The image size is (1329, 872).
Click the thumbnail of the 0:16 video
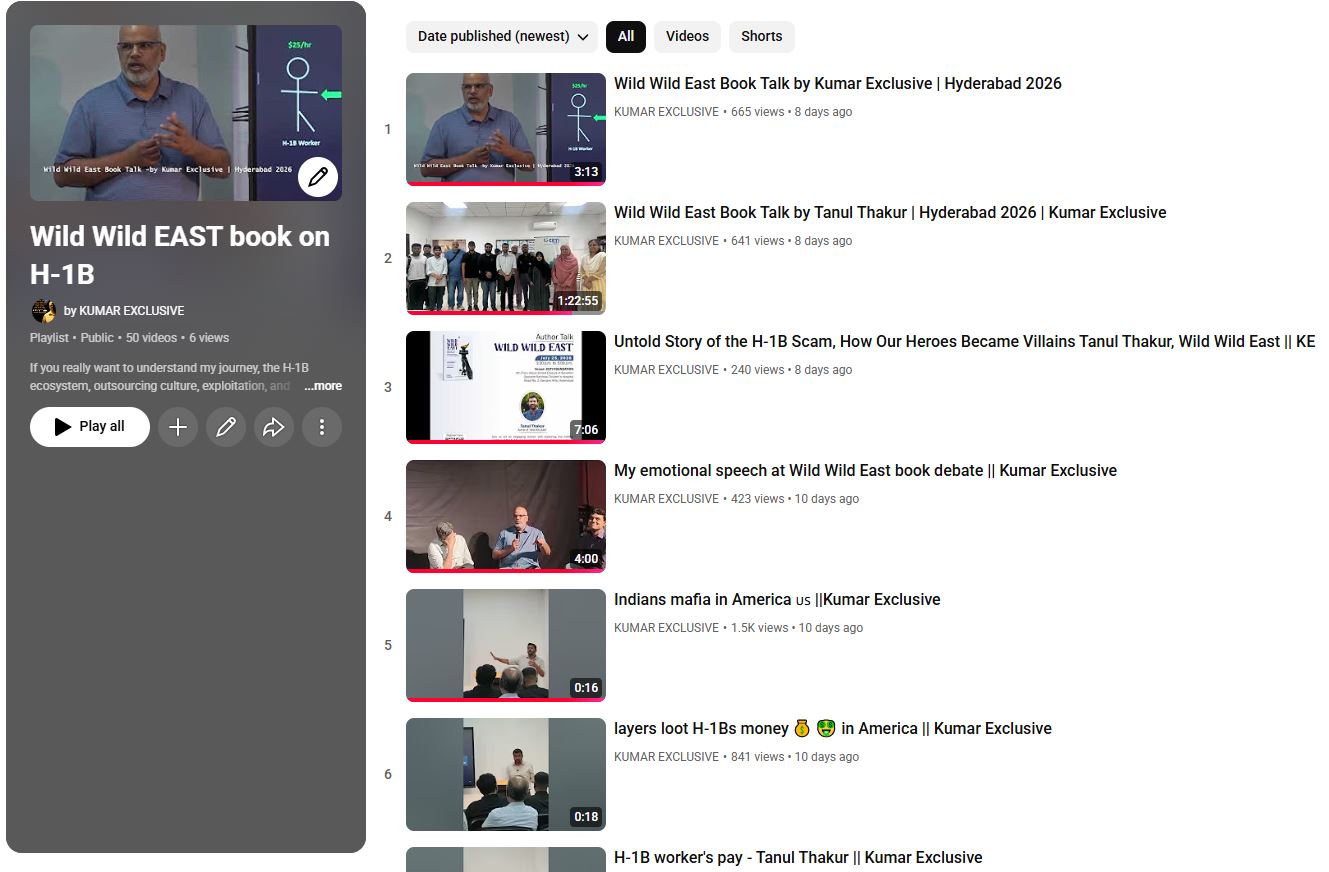(x=506, y=645)
